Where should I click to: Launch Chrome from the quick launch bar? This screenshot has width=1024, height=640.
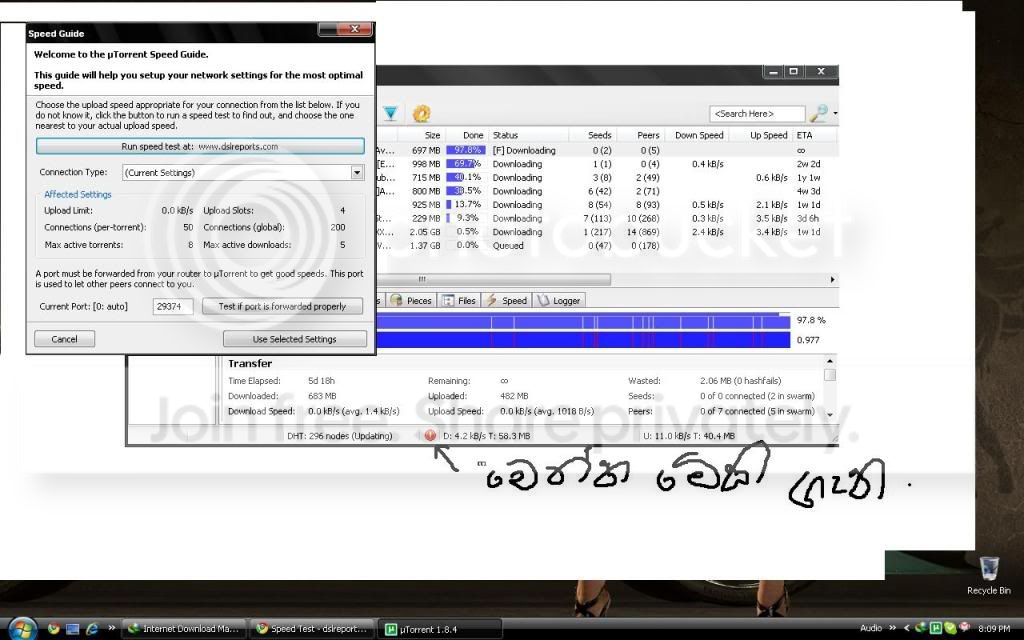[54, 629]
